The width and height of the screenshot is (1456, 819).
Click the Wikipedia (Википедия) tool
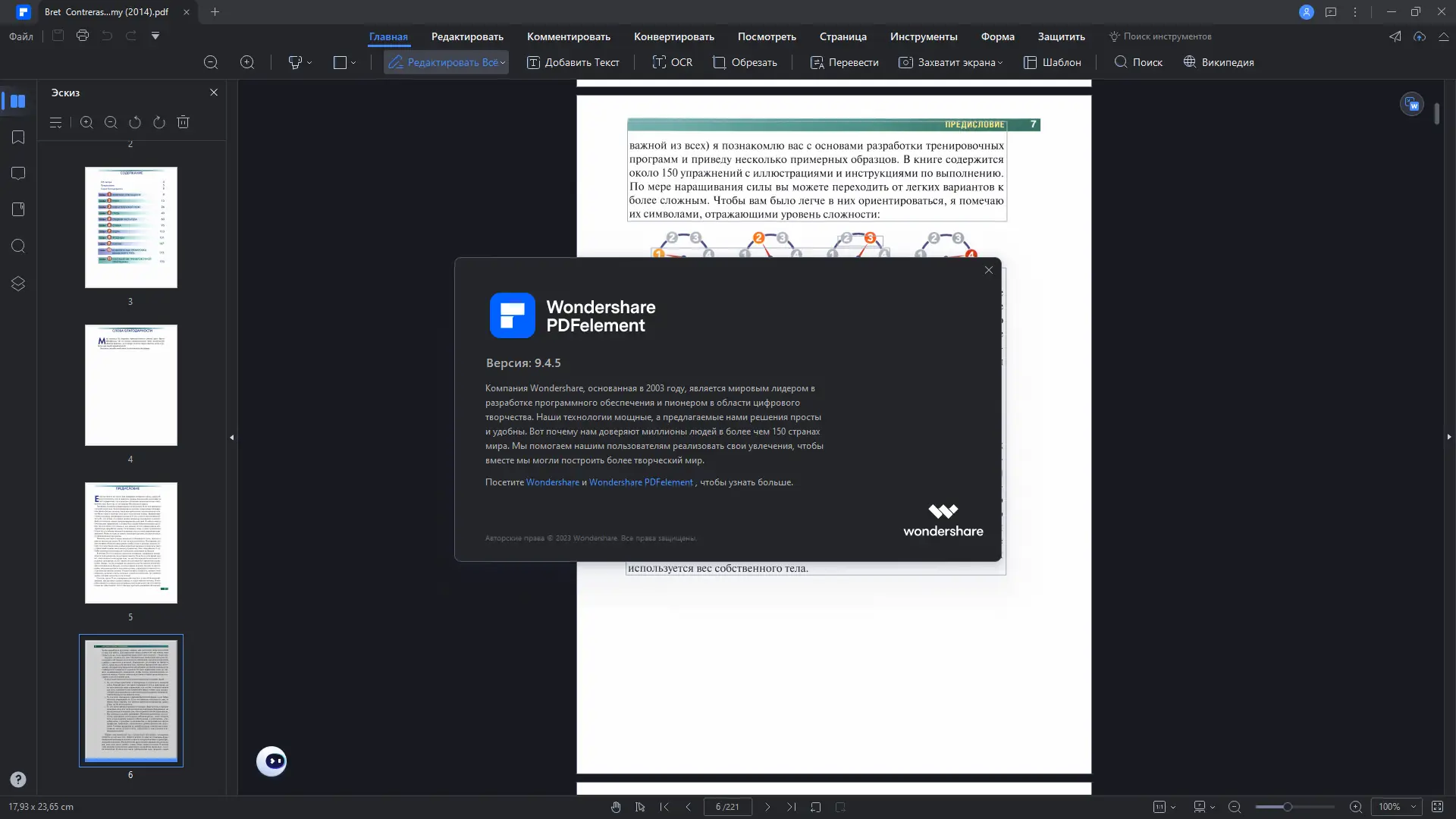pyautogui.click(x=1218, y=62)
